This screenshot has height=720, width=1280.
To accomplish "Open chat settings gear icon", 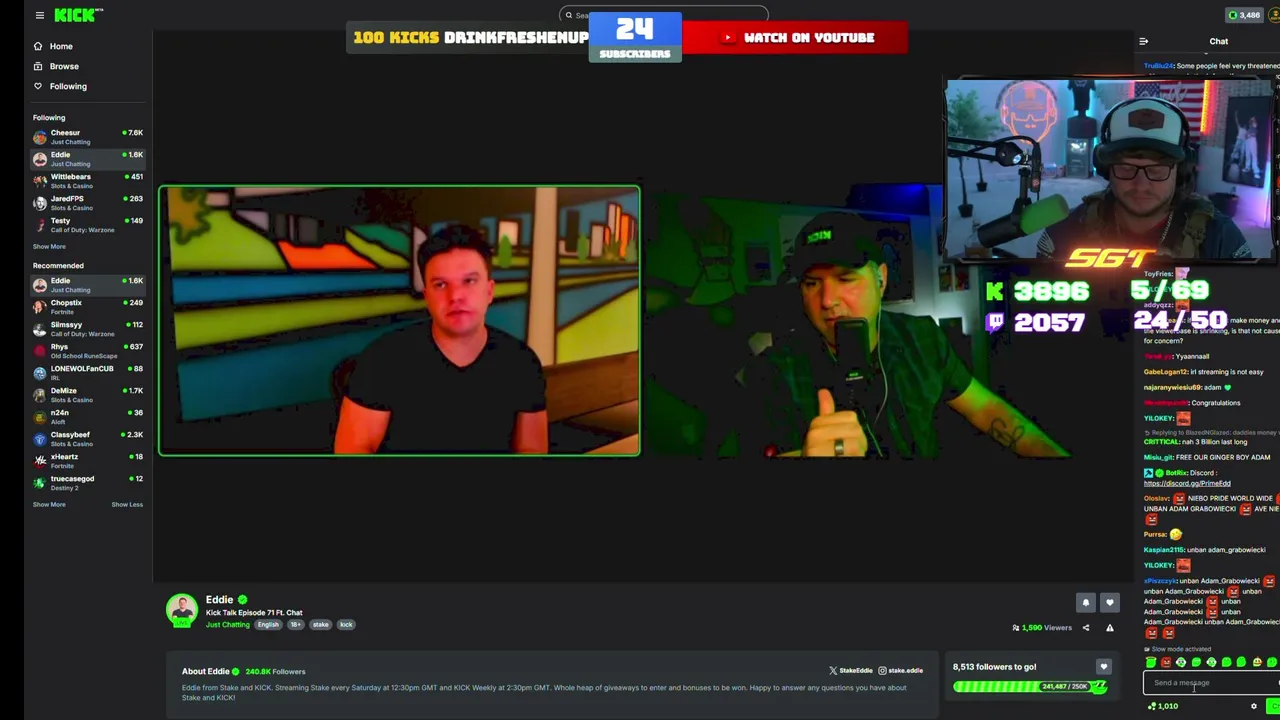I will click(x=1253, y=707).
